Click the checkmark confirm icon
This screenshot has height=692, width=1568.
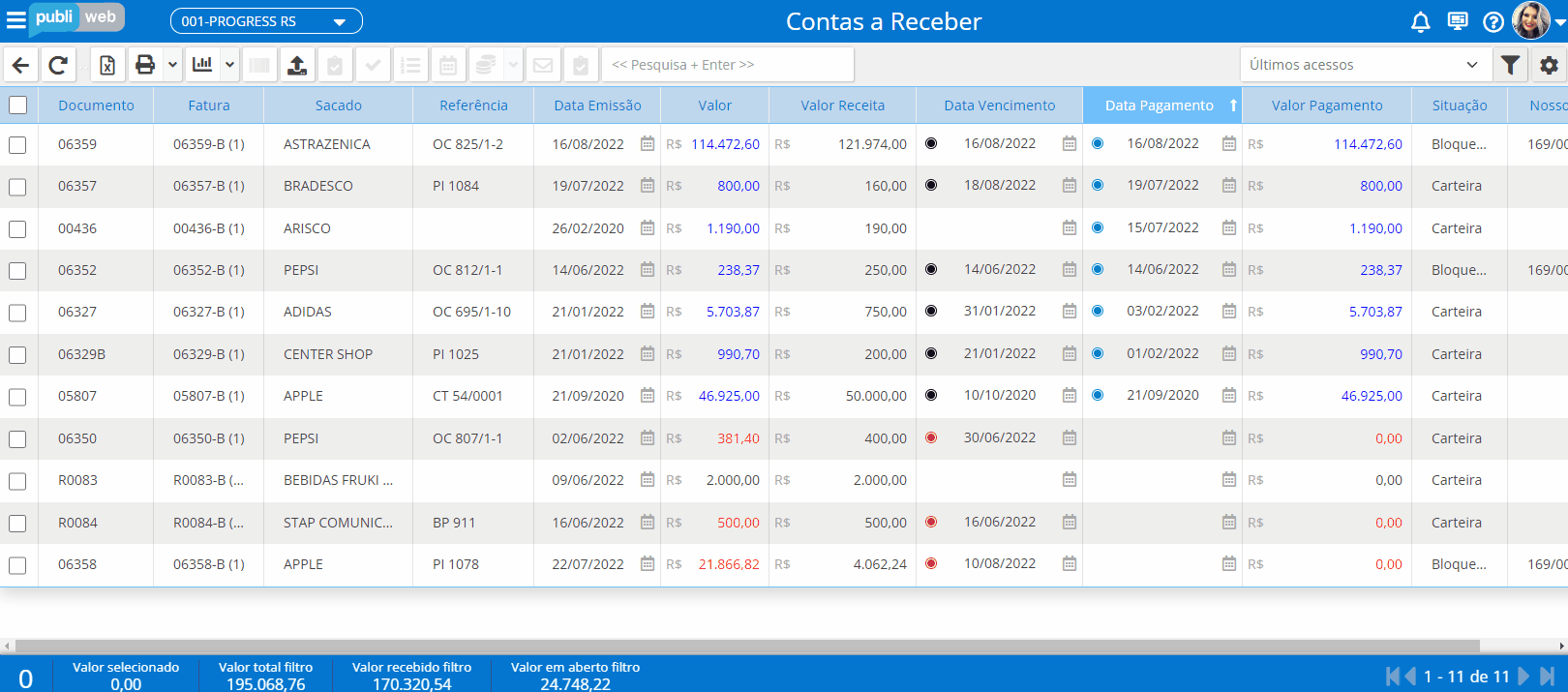coord(373,65)
